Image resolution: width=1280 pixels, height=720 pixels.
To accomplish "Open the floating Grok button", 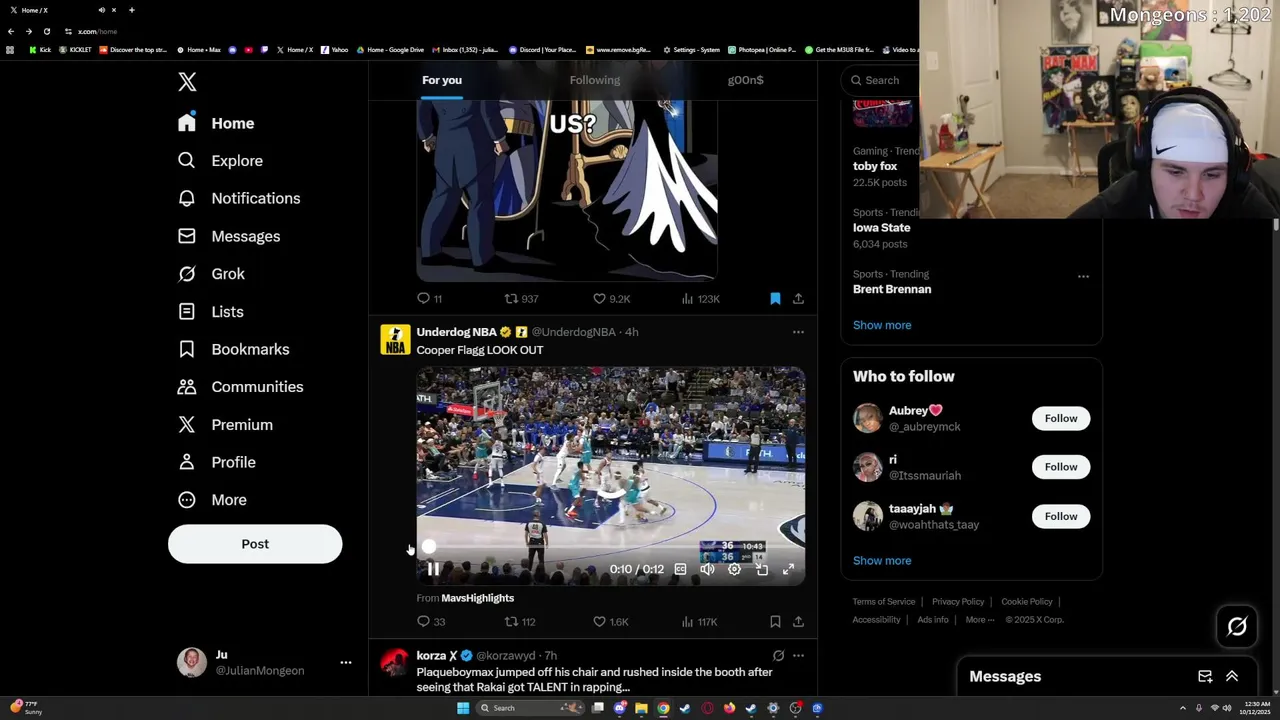I will coord(1237,627).
